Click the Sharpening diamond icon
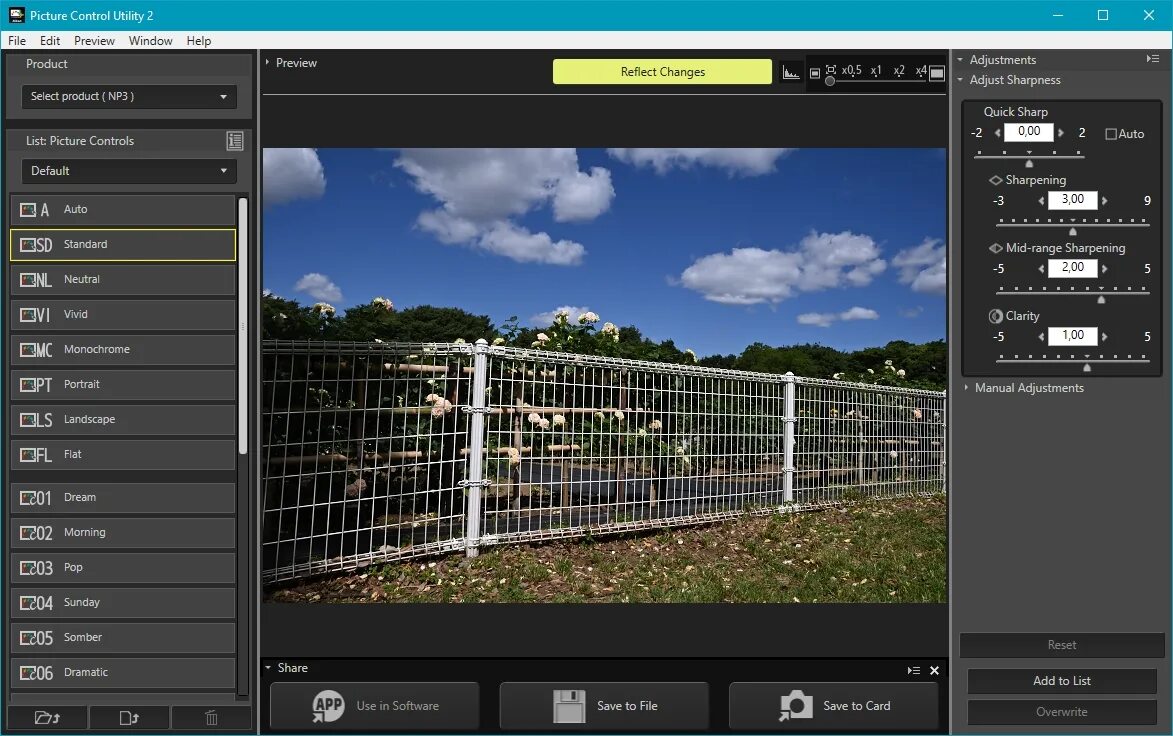1173x736 pixels. pos(996,180)
